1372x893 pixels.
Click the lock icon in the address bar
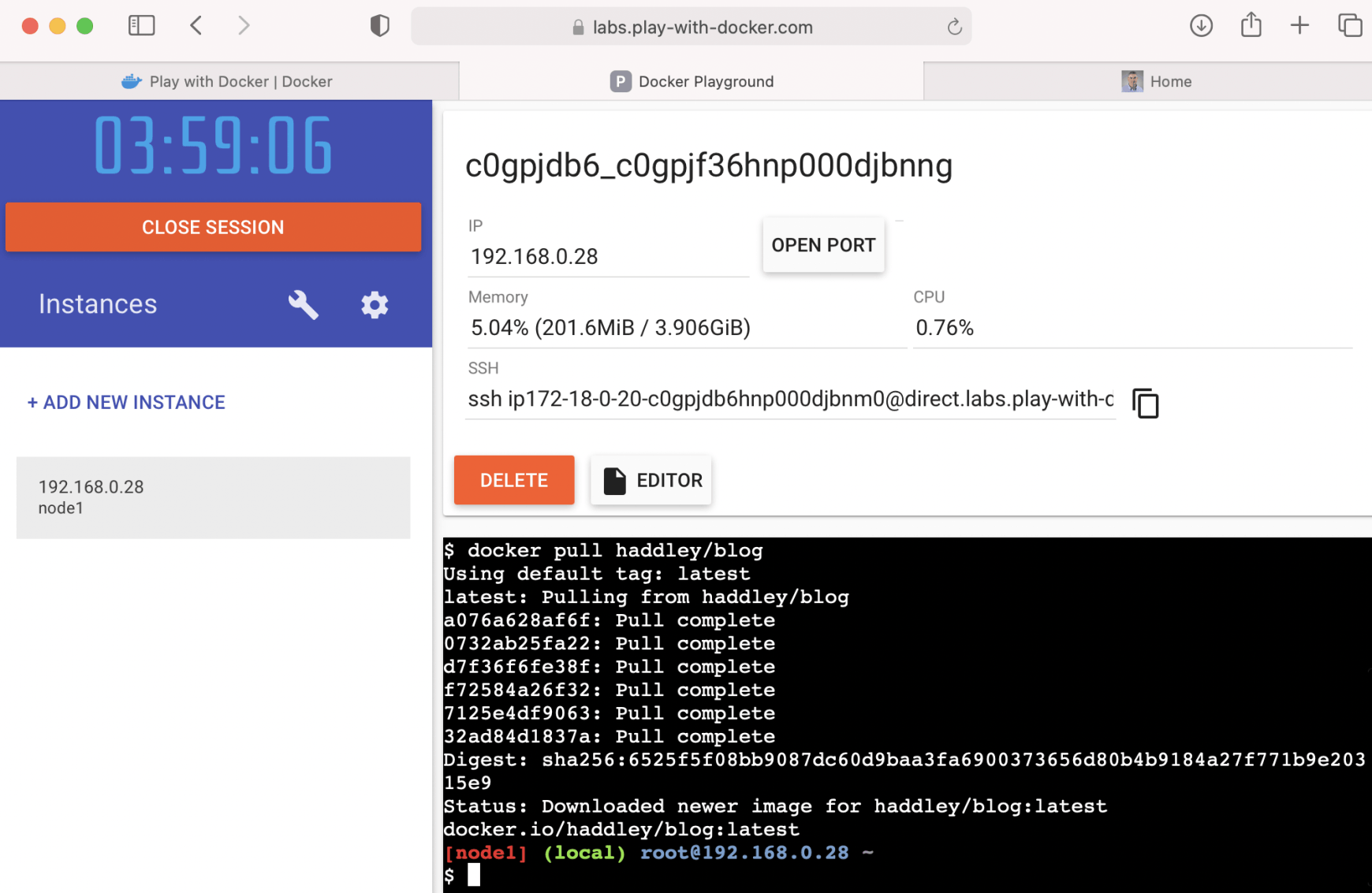click(578, 28)
